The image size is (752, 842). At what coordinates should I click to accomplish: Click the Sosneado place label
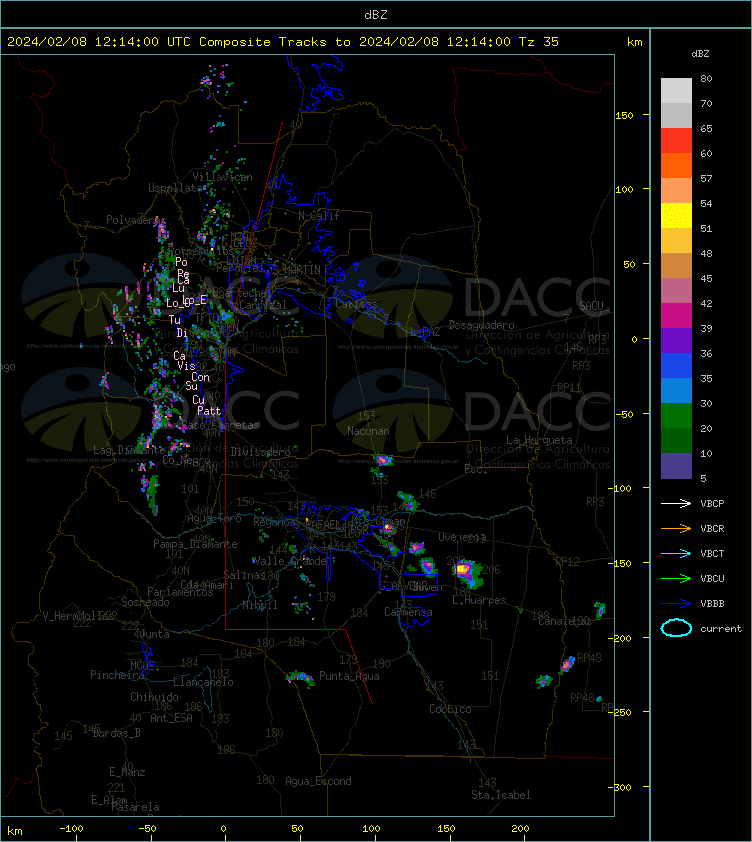(146, 602)
